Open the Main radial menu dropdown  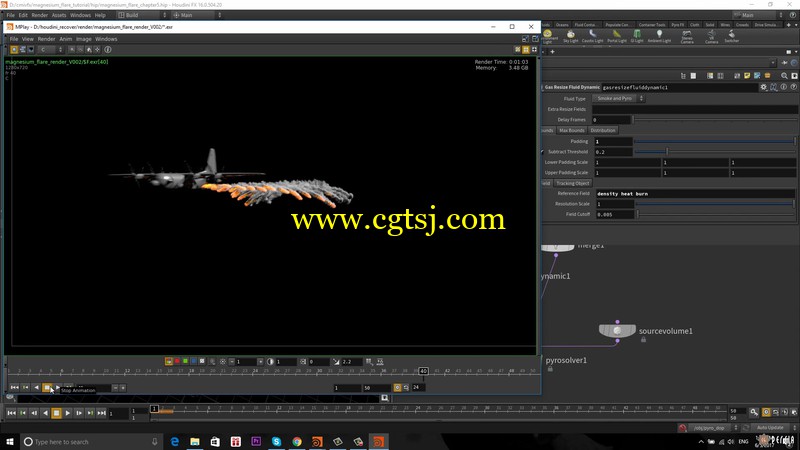click(x=197, y=15)
